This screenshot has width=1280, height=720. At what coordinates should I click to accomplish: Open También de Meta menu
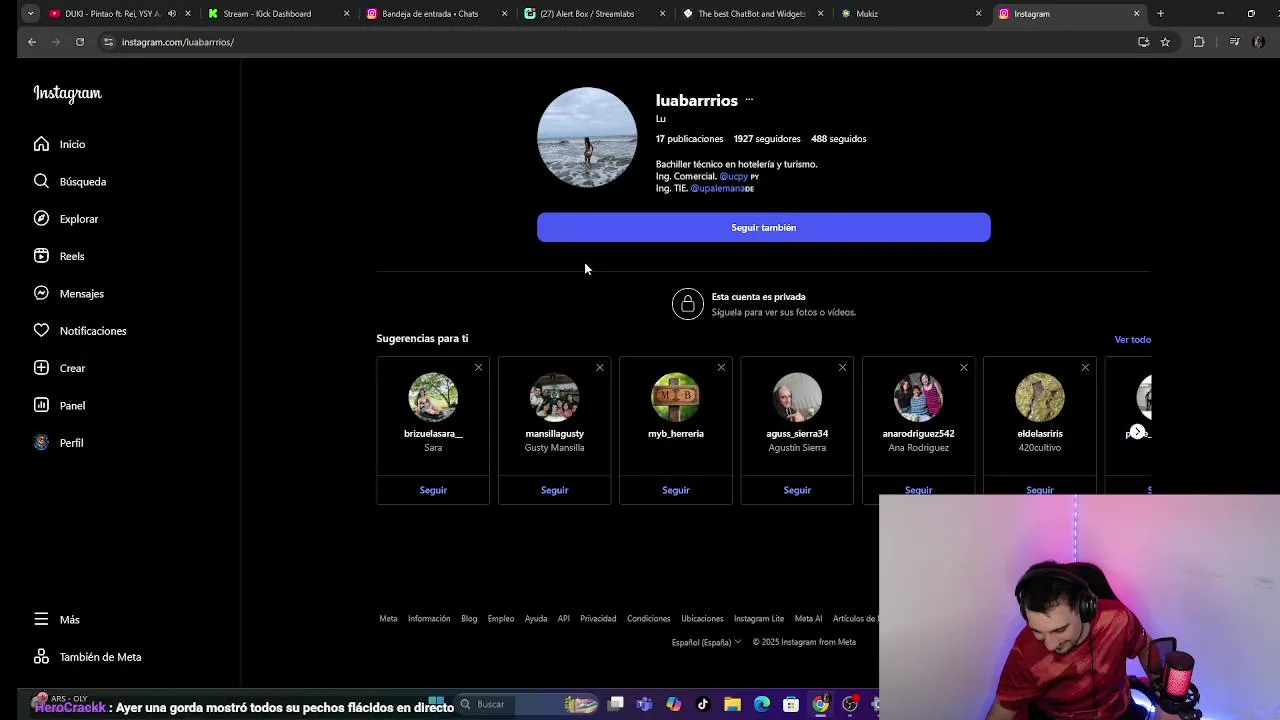(87, 657)
